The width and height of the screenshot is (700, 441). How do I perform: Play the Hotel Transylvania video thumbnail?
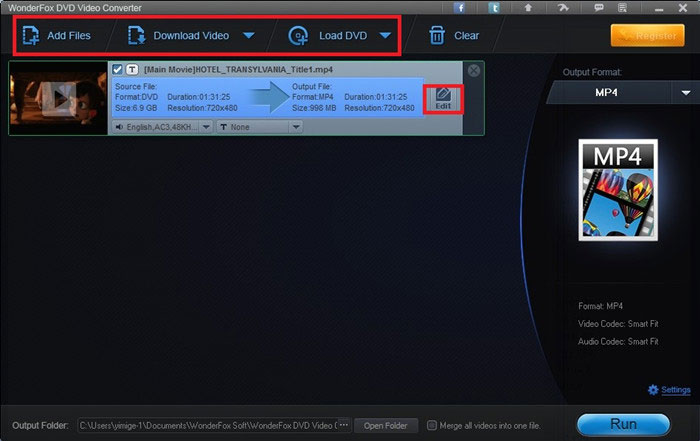coord(58,98)
